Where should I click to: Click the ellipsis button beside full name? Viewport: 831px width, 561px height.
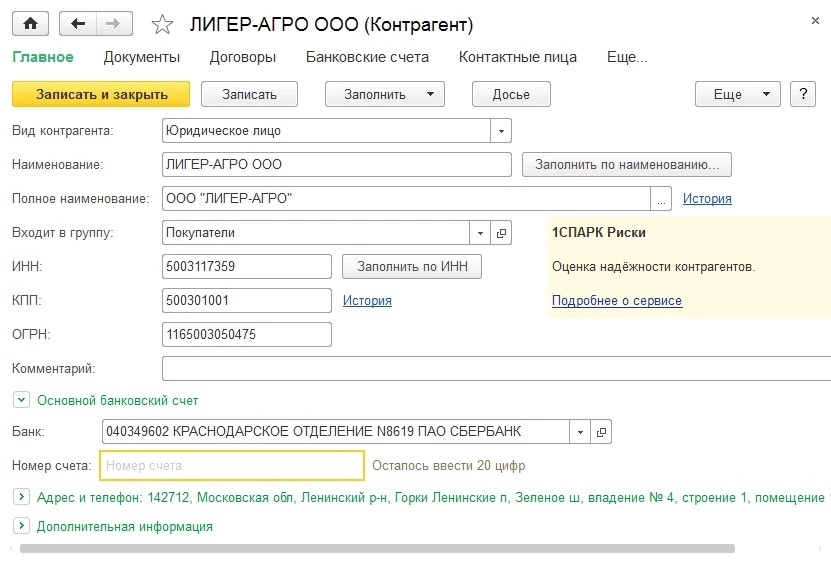[660, 199]
